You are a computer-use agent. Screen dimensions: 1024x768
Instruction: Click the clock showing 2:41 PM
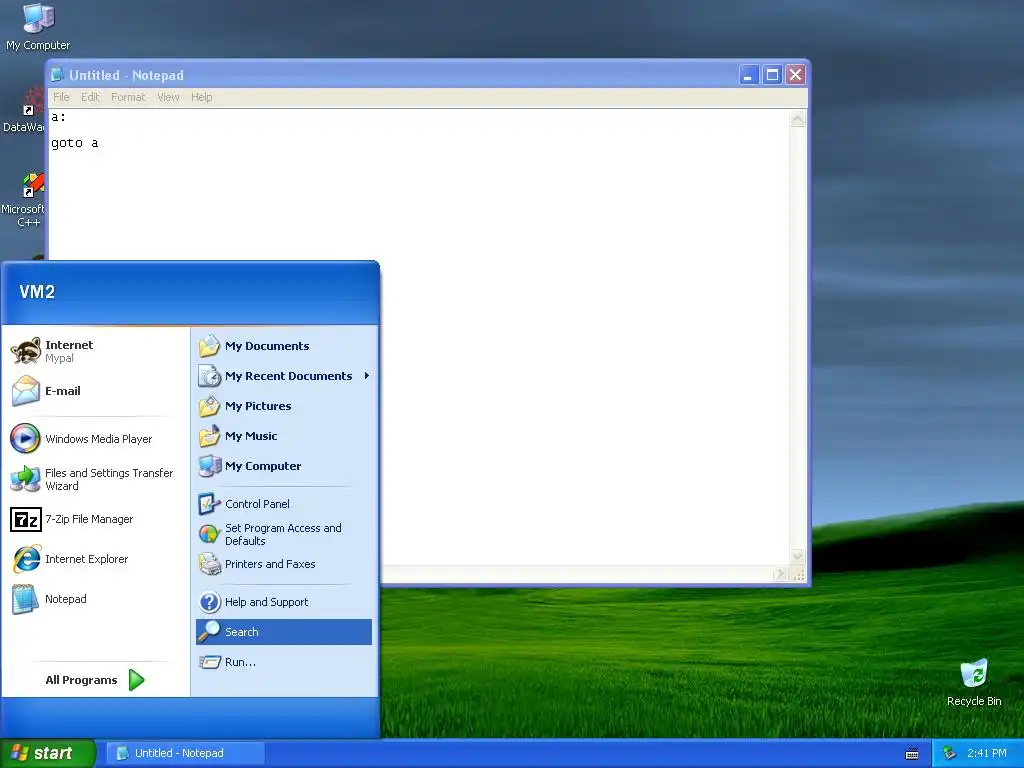click(x=987, y=753)
